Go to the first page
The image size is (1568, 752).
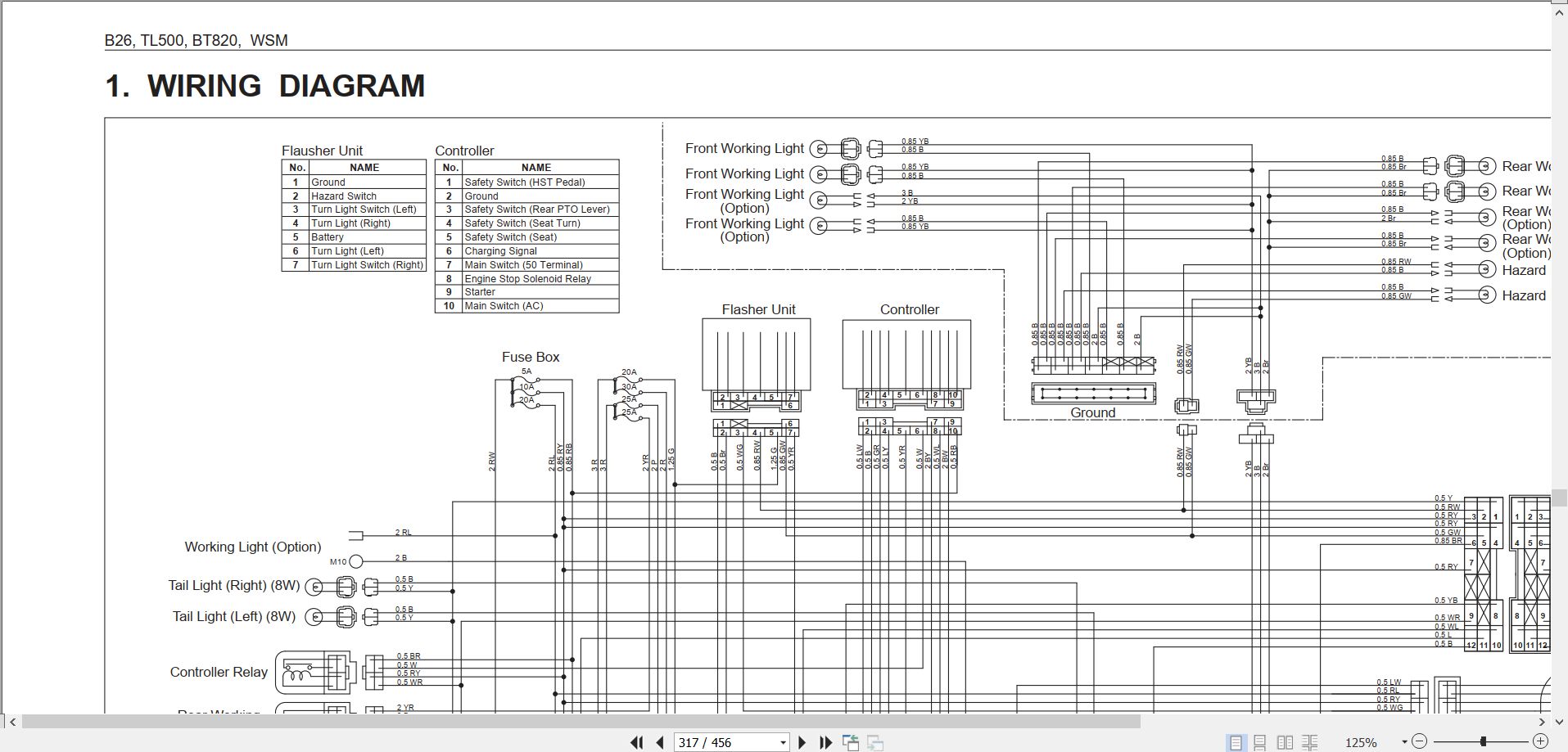pyautogui.click(x=636, y=742)
